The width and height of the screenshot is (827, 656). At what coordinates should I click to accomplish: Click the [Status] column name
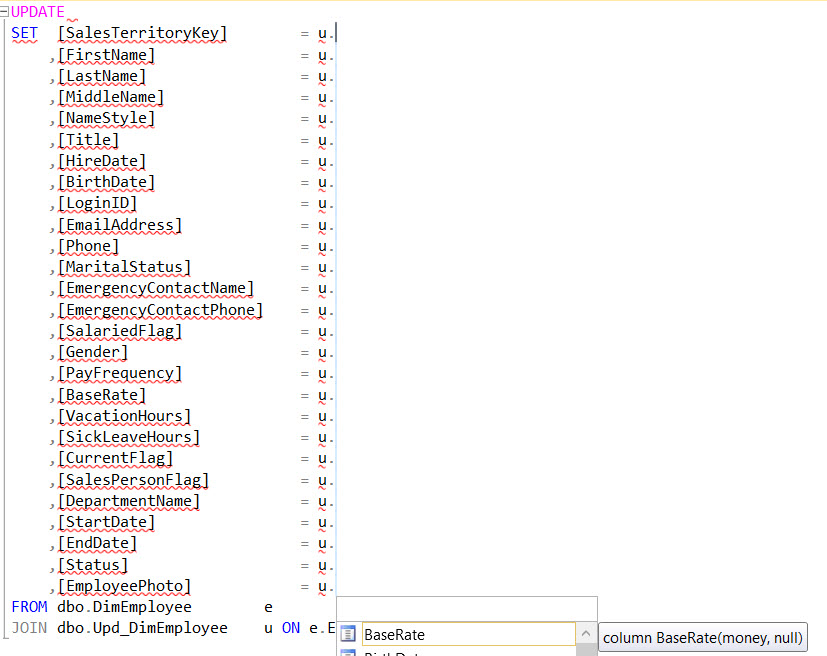point(92,565)
